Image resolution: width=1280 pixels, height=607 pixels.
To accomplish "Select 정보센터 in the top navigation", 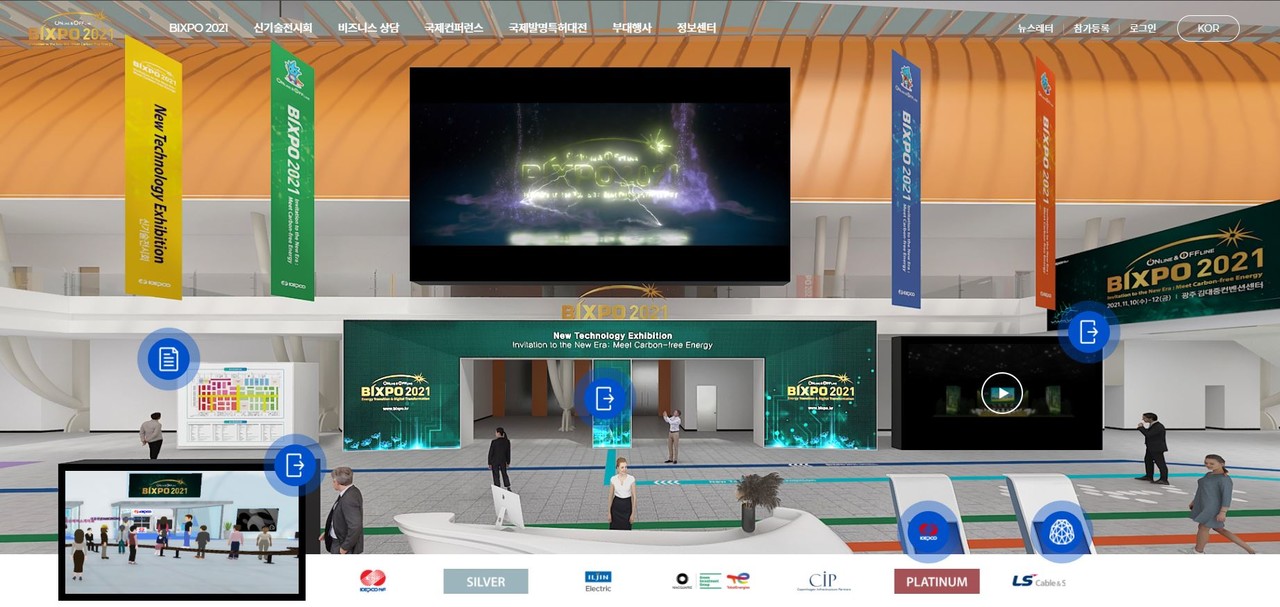I will tap(696, 28).
